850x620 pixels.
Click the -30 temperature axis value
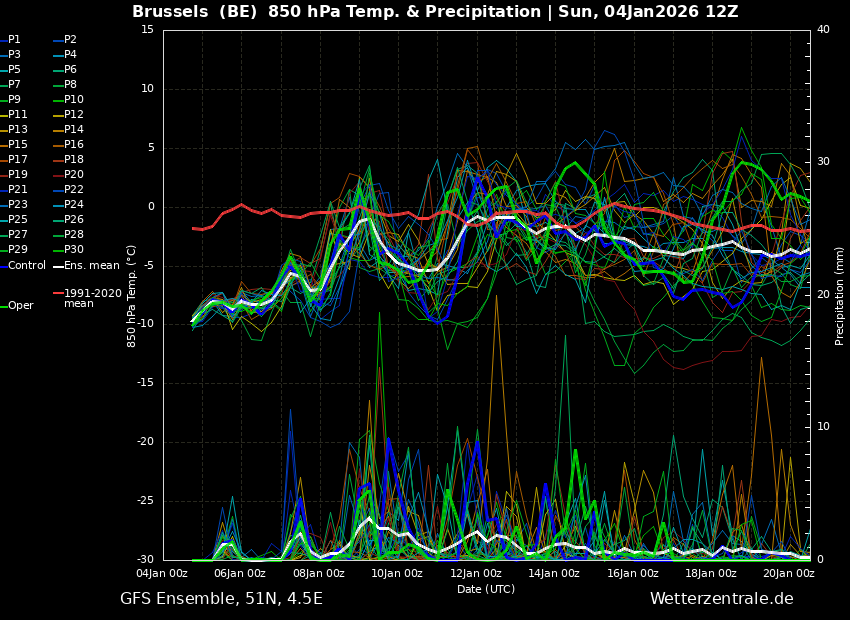[145, 559]
